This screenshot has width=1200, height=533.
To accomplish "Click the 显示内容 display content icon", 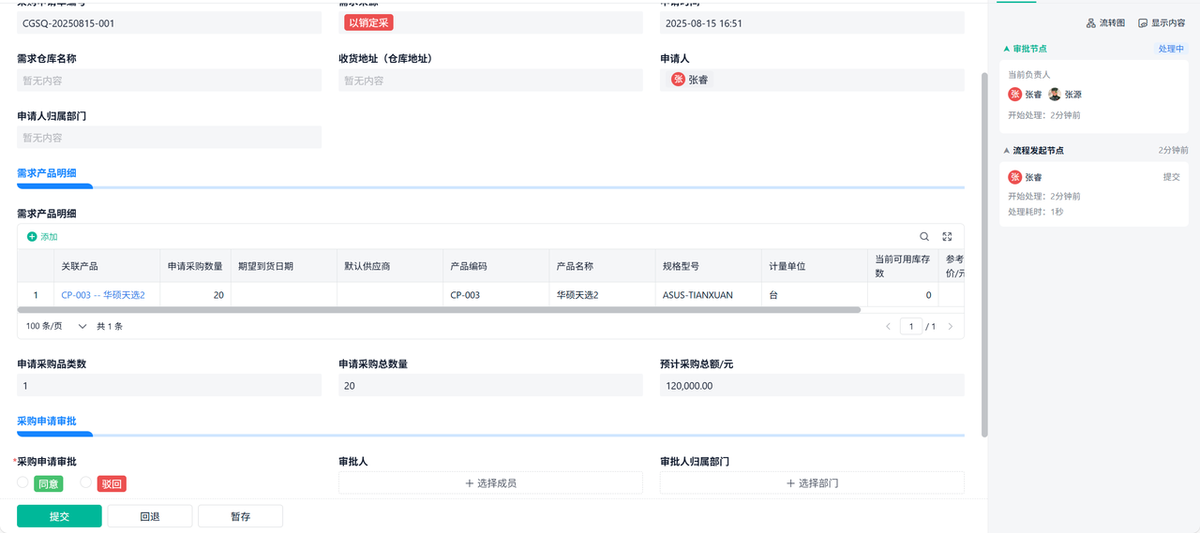I will (1142, 23).
